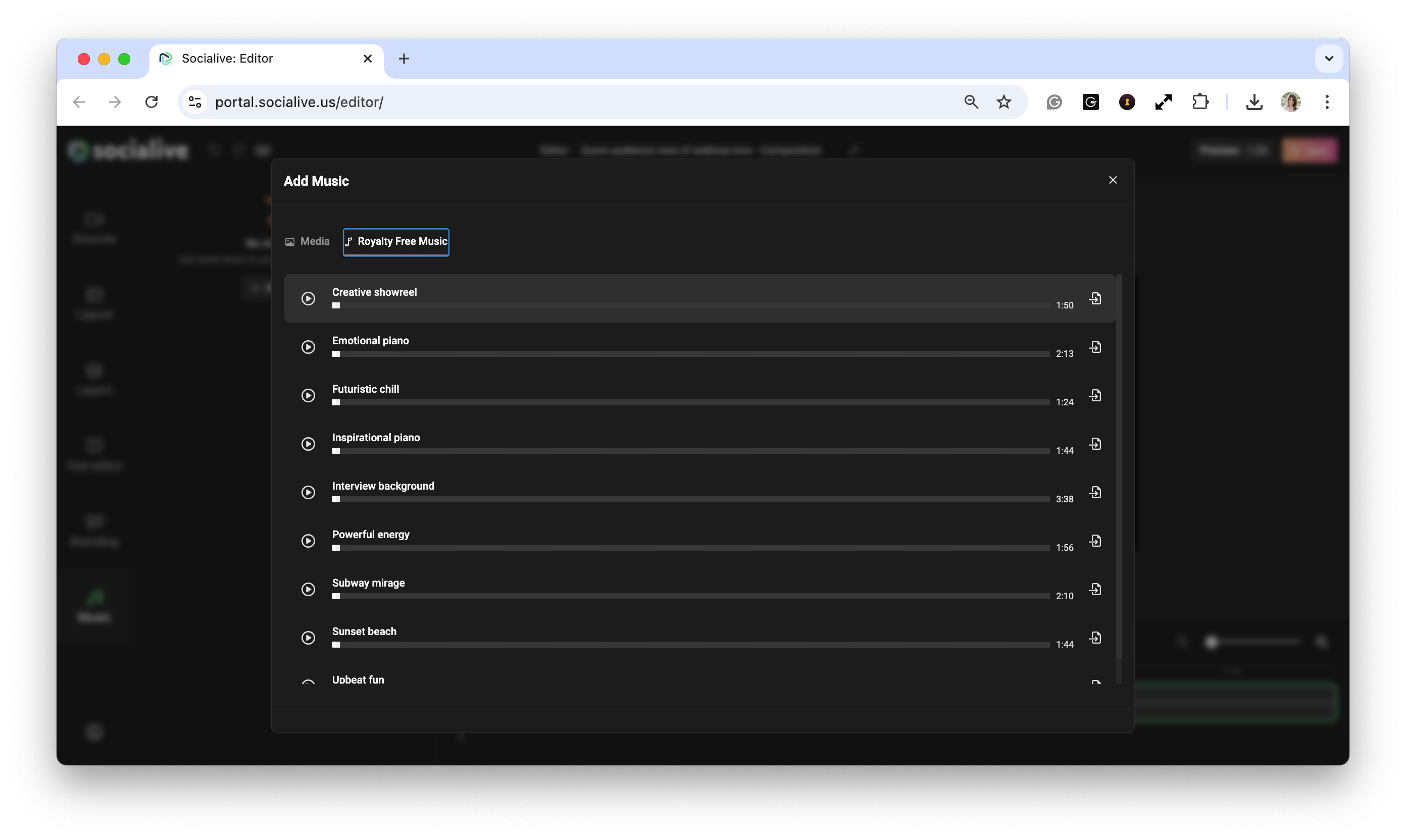Screen dimensions: 1406x840
Task: Play the Creative showreel track
Action: pyautogui.click(x=308, y=298)
